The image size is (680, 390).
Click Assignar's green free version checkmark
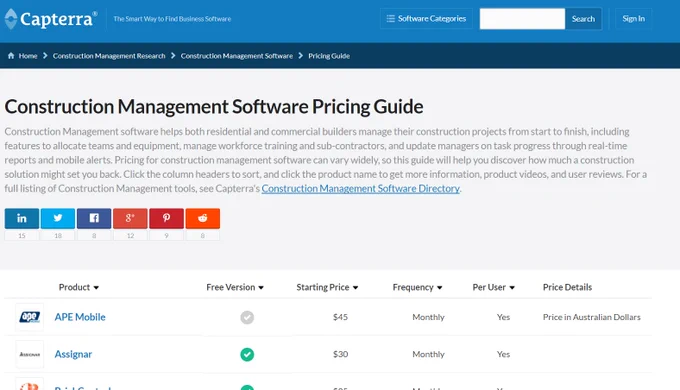(247, 354)
